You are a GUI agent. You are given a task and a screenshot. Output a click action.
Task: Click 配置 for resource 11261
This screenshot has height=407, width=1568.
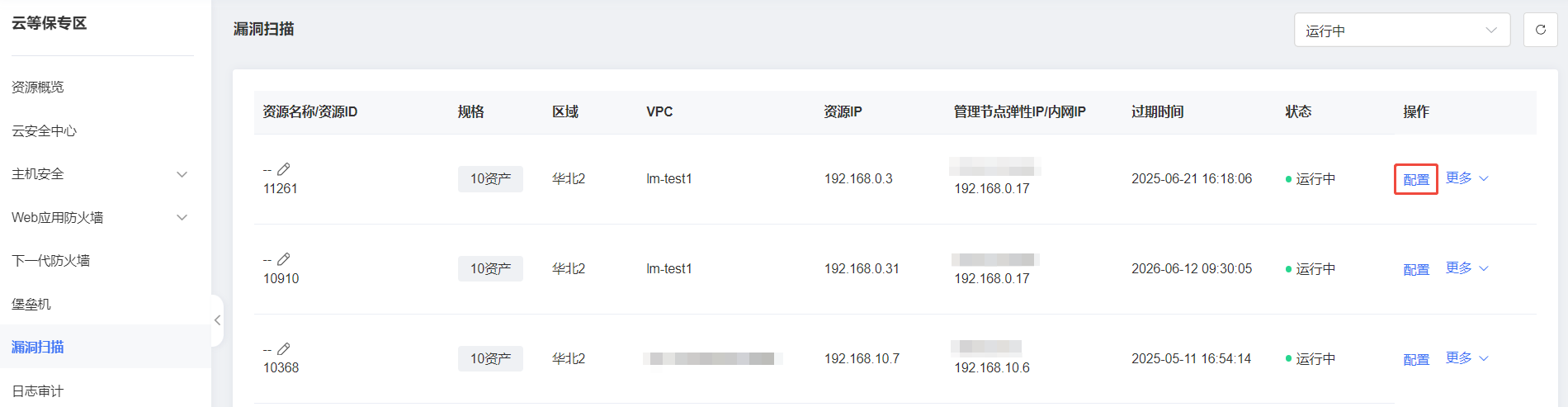[x=1416, y=179]
